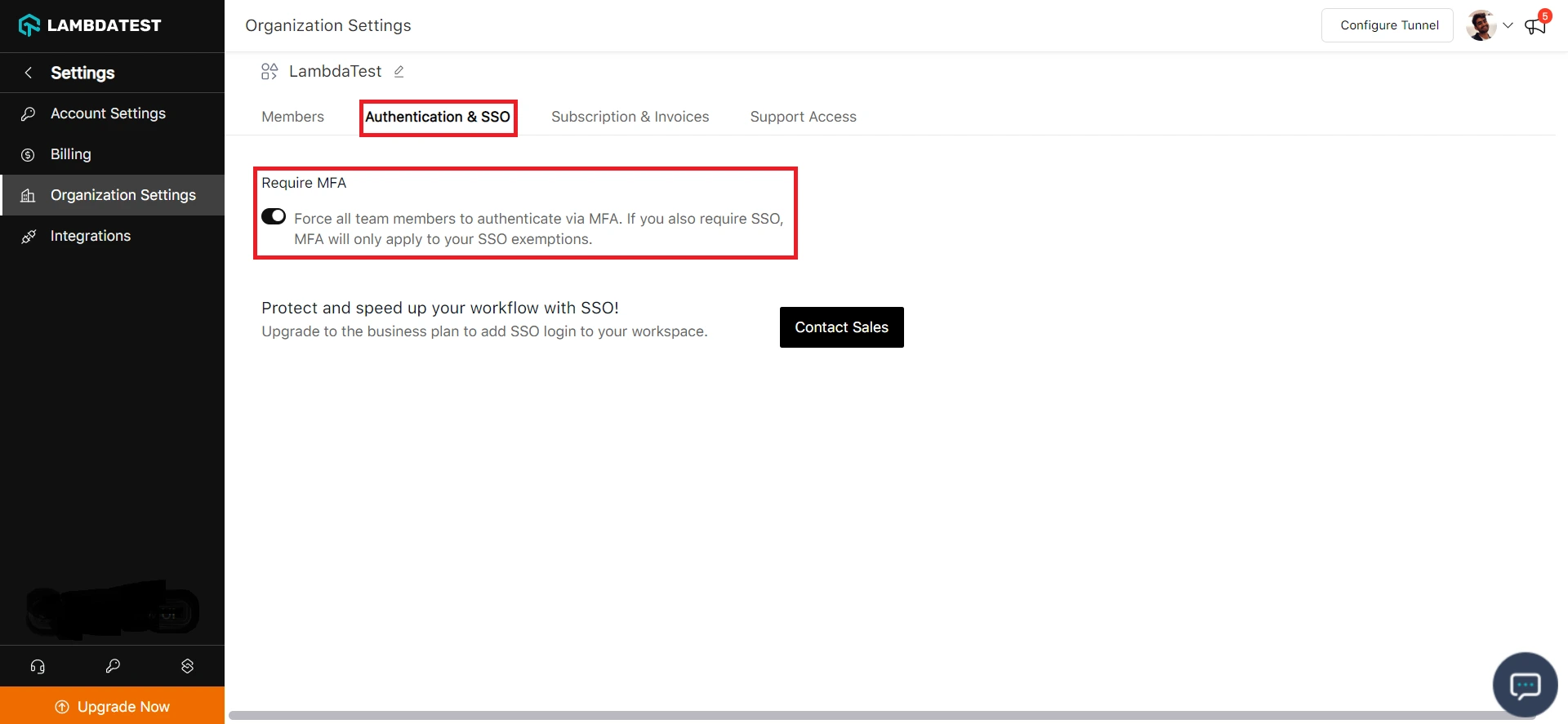Toggle the Require MFA switch
Image resolution: width=1568 pixels, height=724 pixels.
tap(274, 216)
